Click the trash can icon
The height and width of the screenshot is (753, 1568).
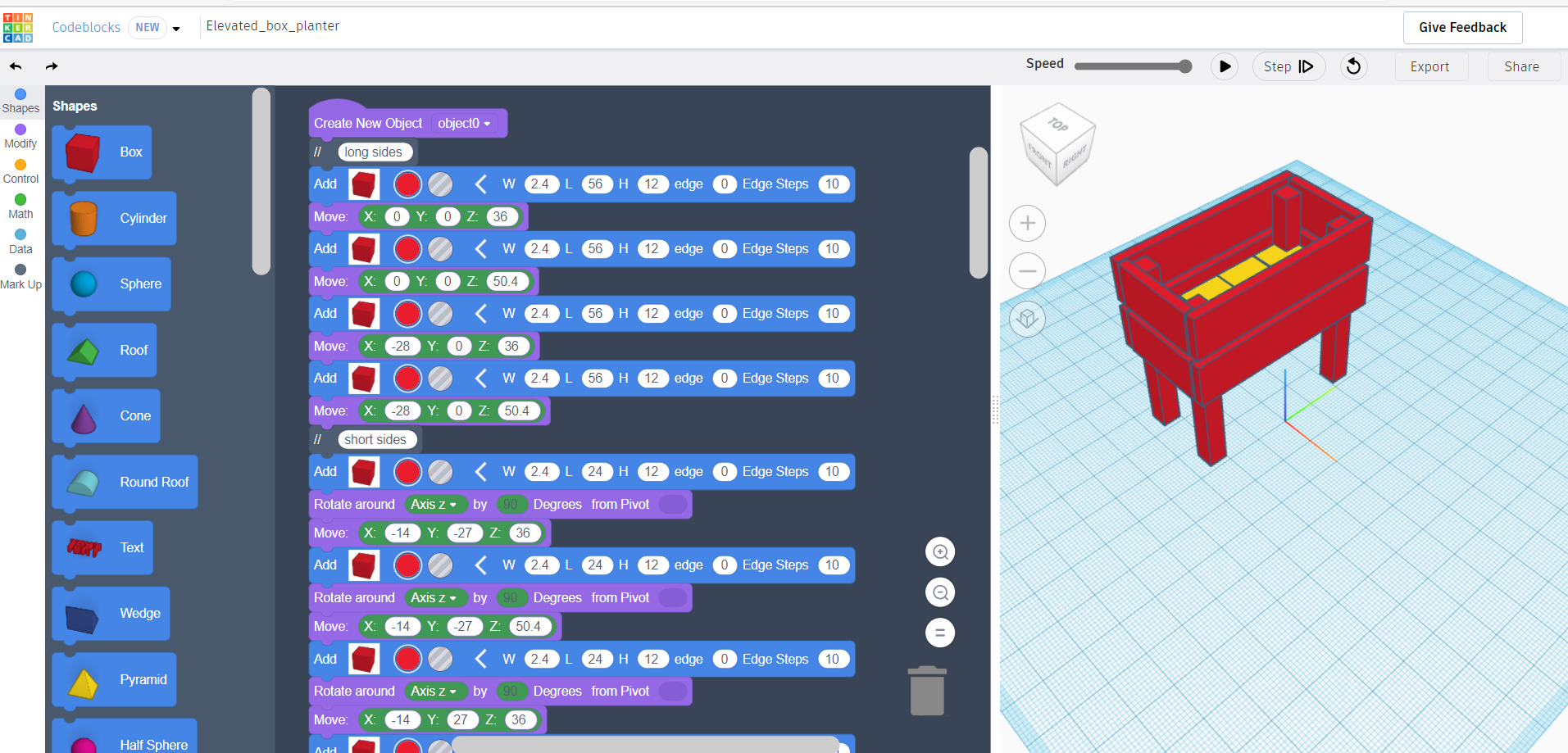coord(926,691)
